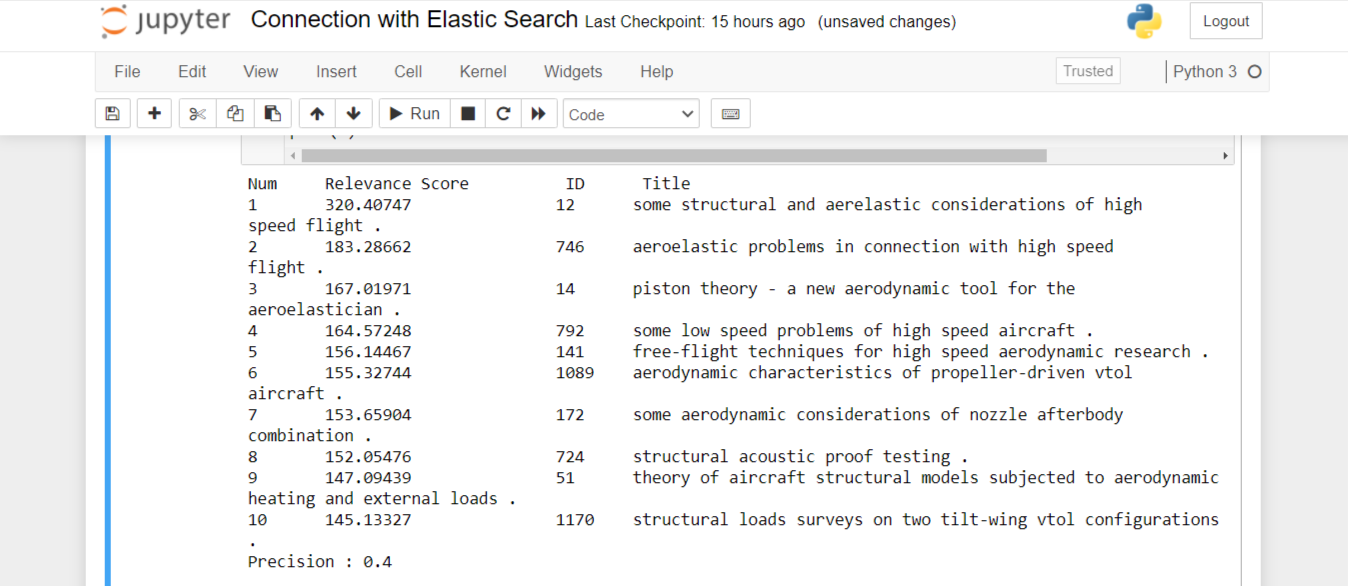Open the Code cell type dropdown
The image size is (1348, 586).
630,113
